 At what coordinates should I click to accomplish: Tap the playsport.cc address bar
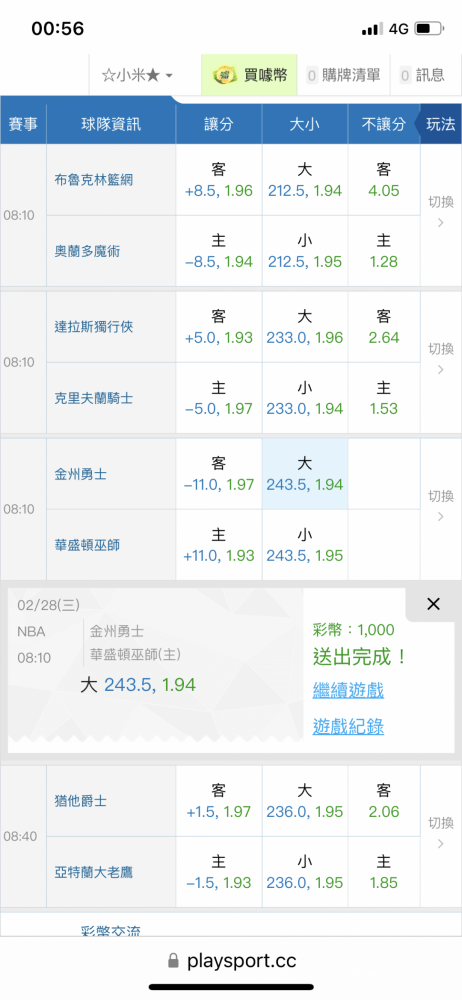(x=231, y=960)
